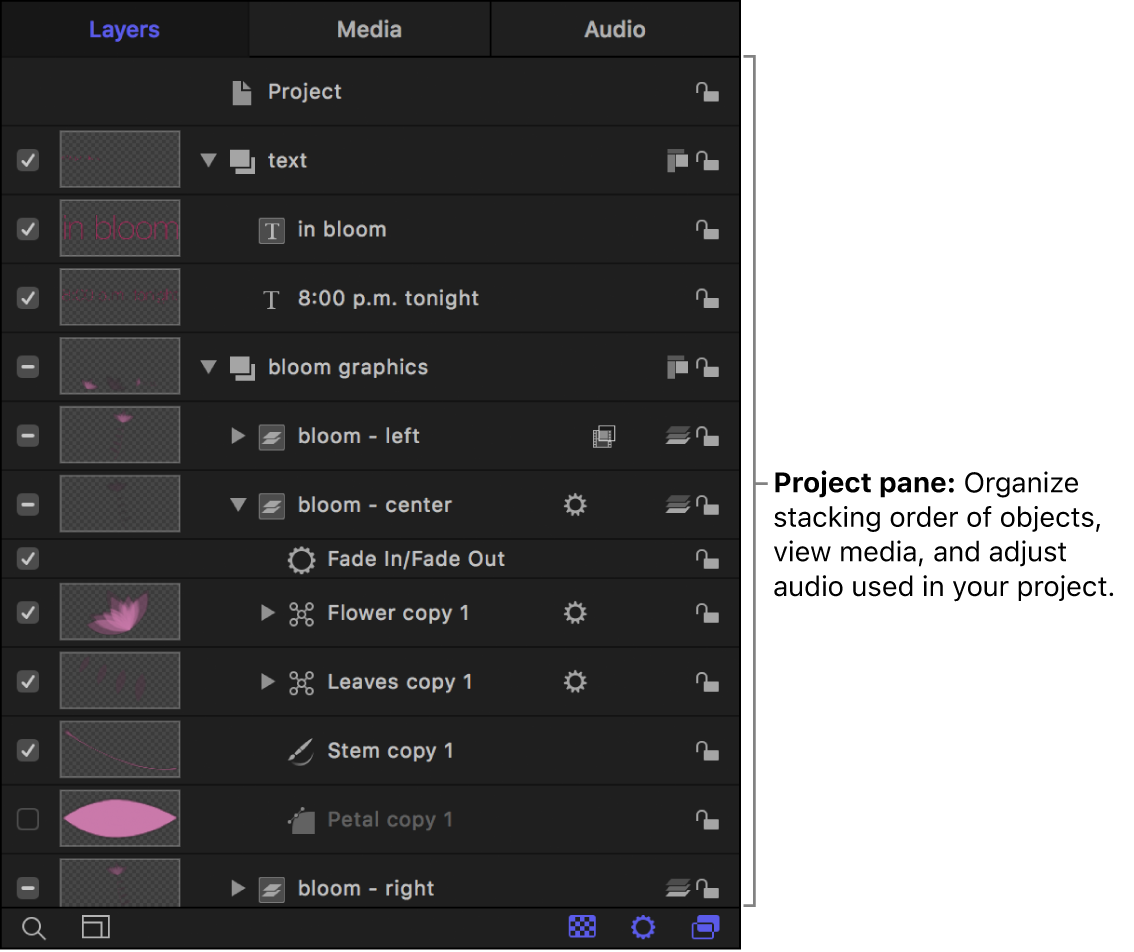The width and height of the screenshot is (1134, 952).
Task: Open behaviors via gear icon on bloom - center
Action: [x=575, y=505]
